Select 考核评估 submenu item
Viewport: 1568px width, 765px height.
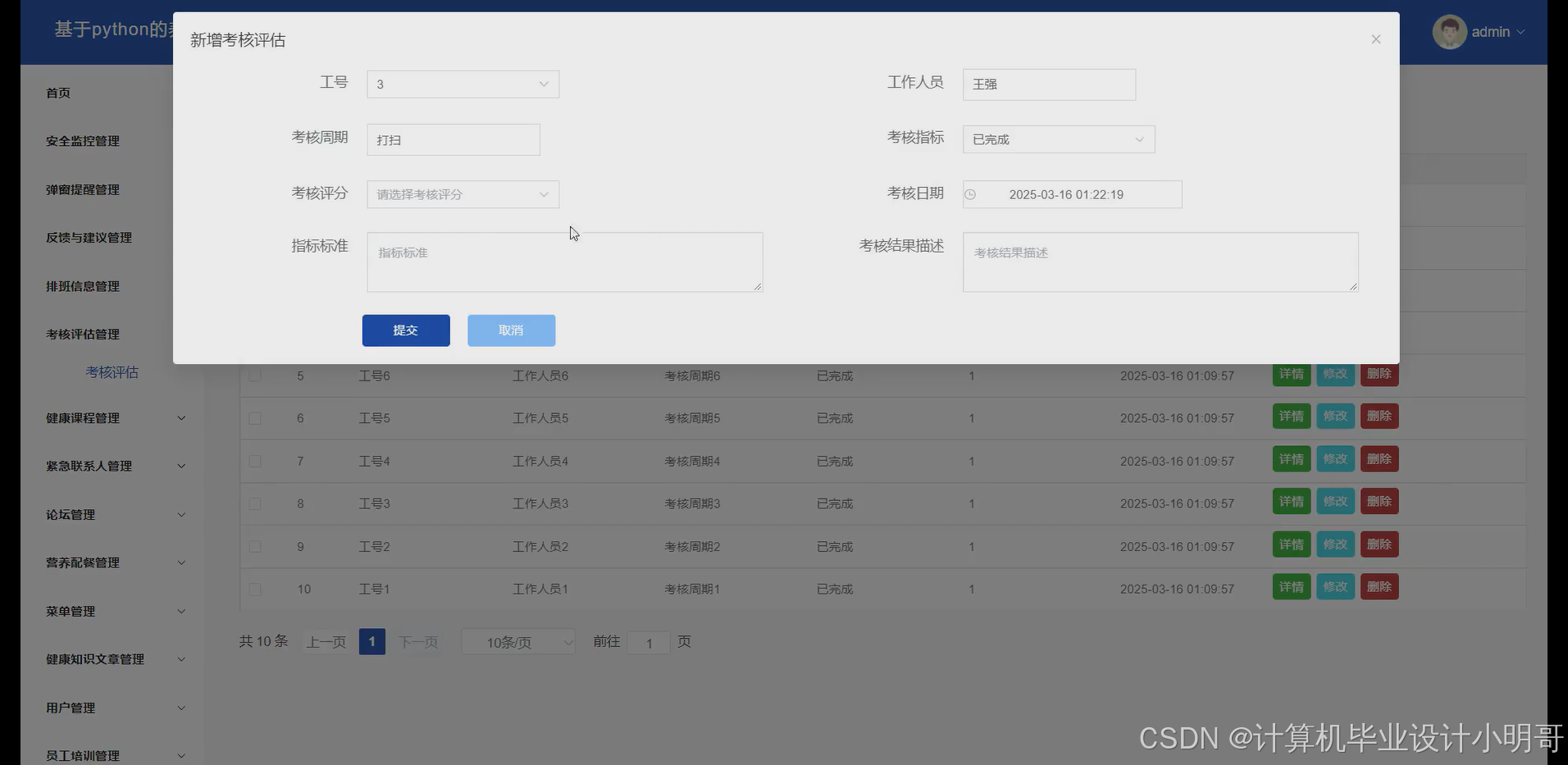(x=112, y=371)
